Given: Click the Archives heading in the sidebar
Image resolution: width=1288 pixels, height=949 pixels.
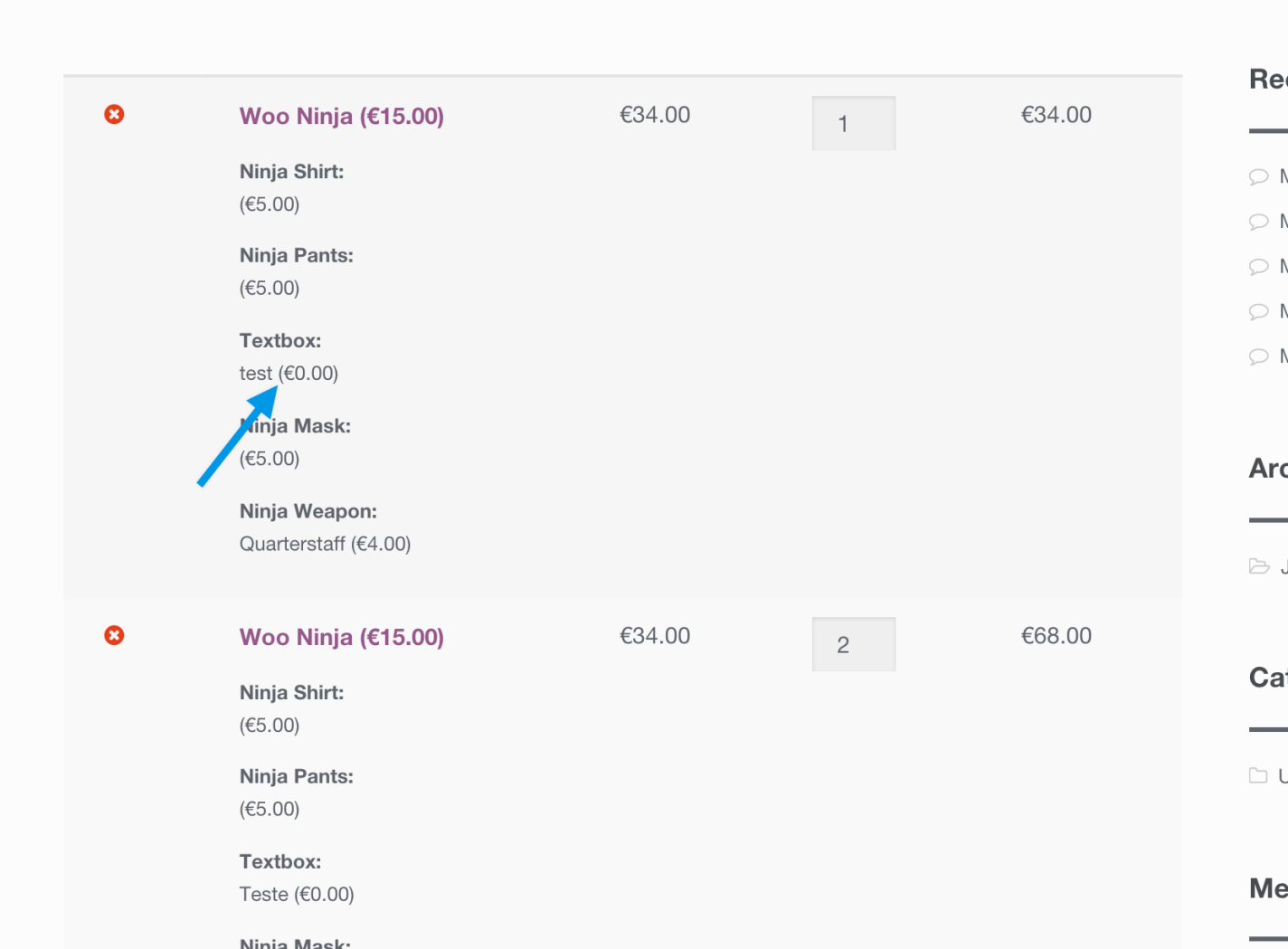Looking at the screenshot, I should point(1266,469).
